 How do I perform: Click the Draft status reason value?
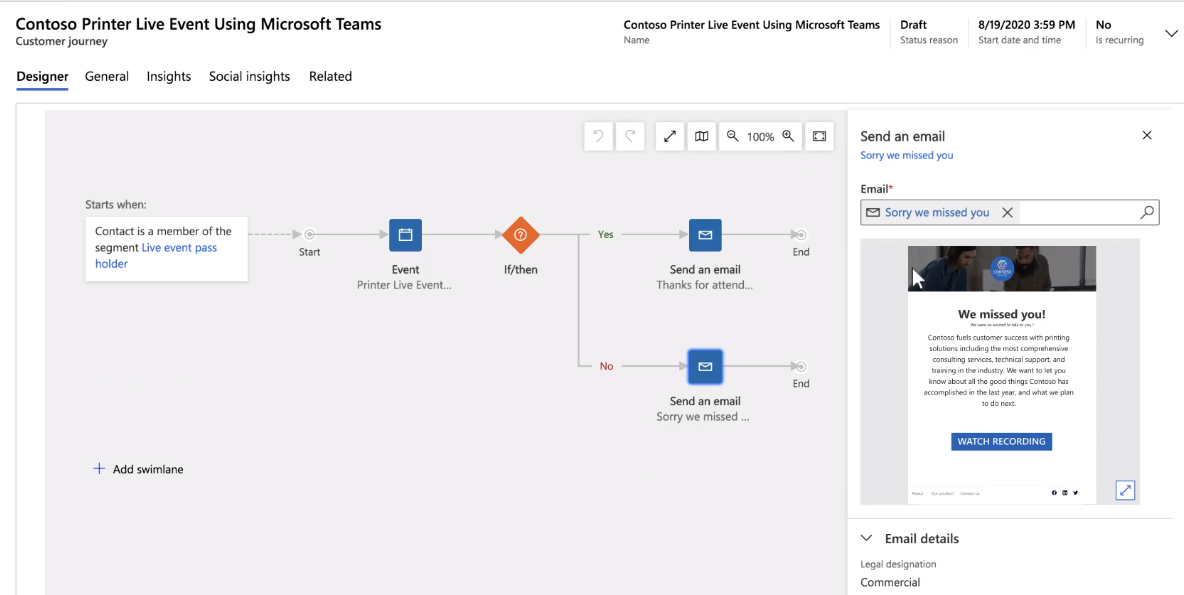click(914, 25)
